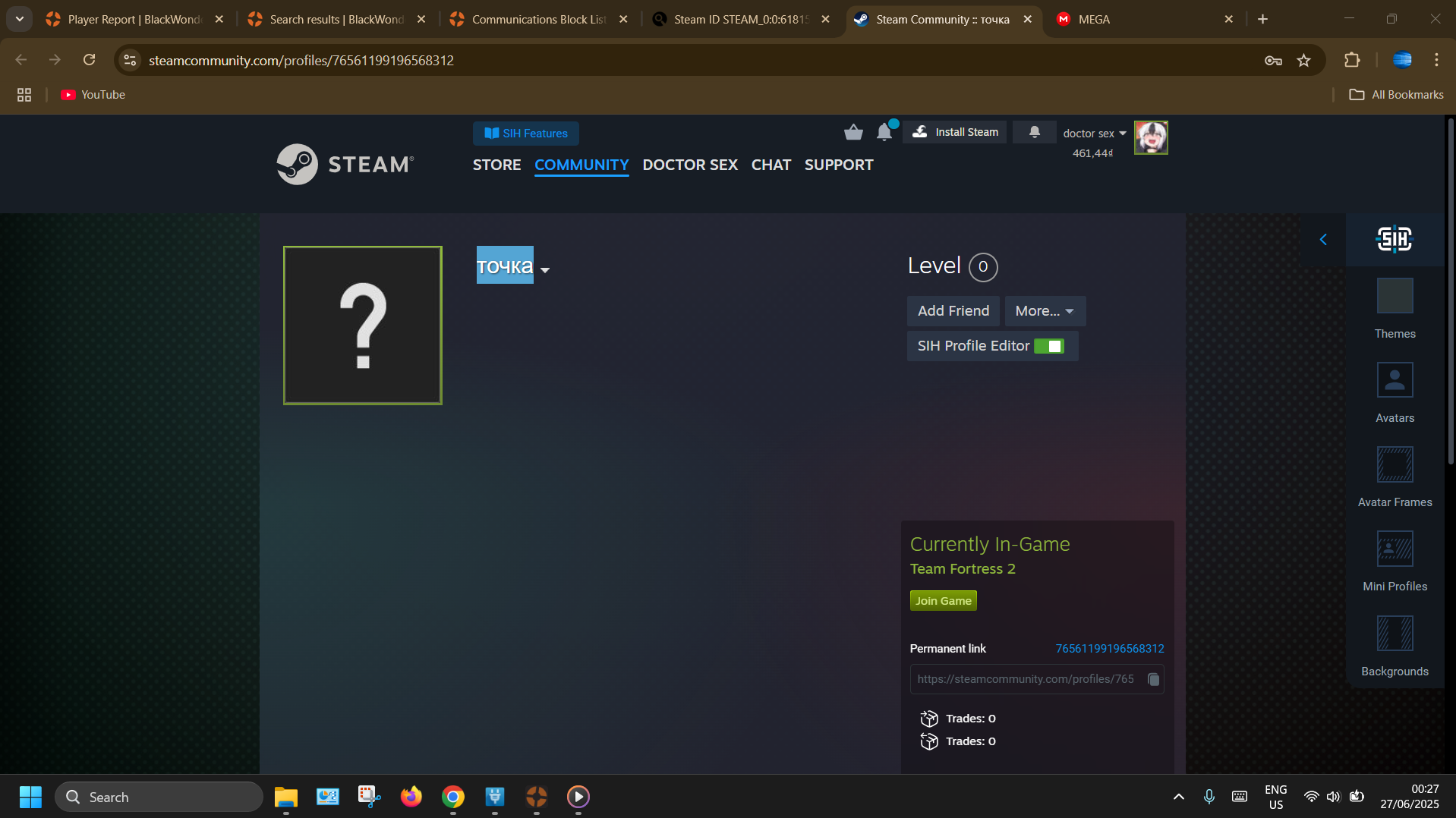Copy the permanent link with clipboard icon
This screenshot has height=818, width=1456.
tap(1153, 679)
